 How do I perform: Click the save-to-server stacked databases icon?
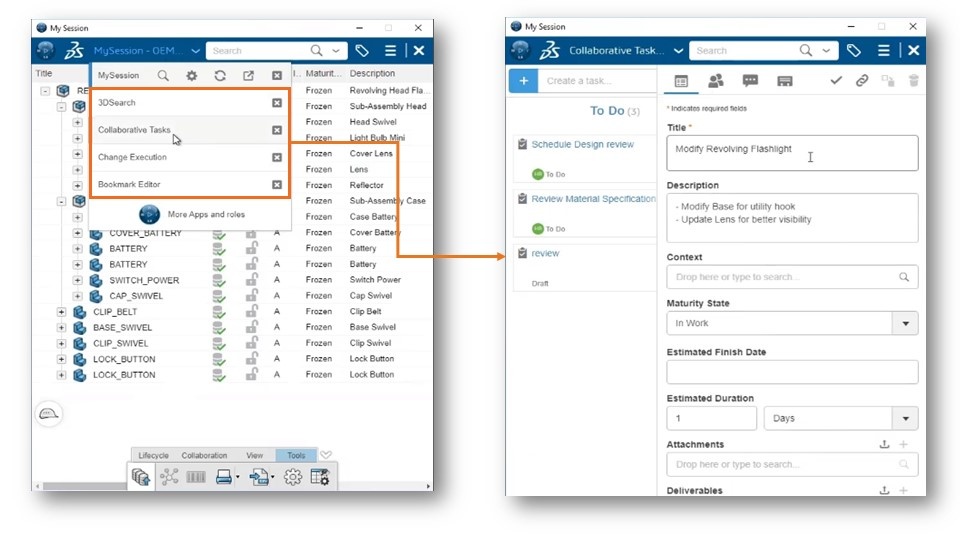[141, 477]
